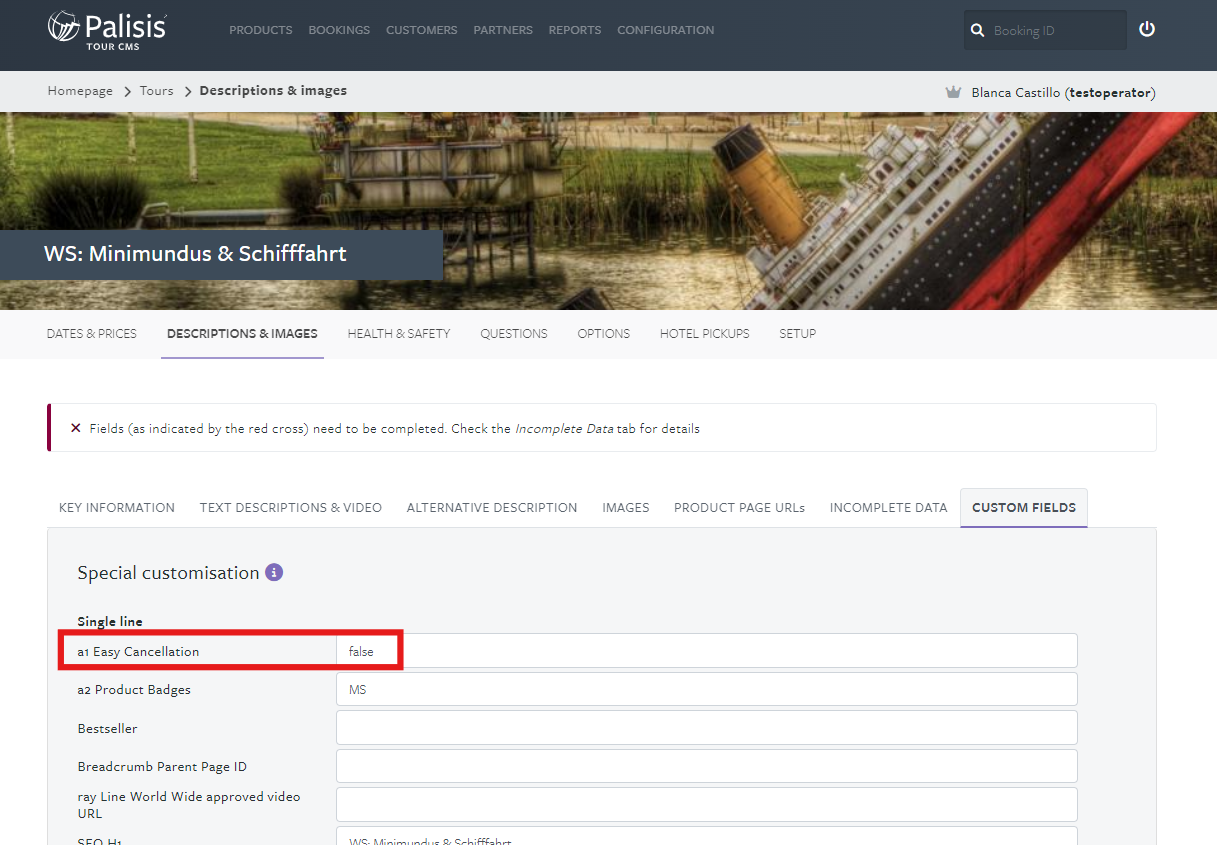Open the Configuration menu
Screen dimensions: 1217x845
[x=665, y=30]
